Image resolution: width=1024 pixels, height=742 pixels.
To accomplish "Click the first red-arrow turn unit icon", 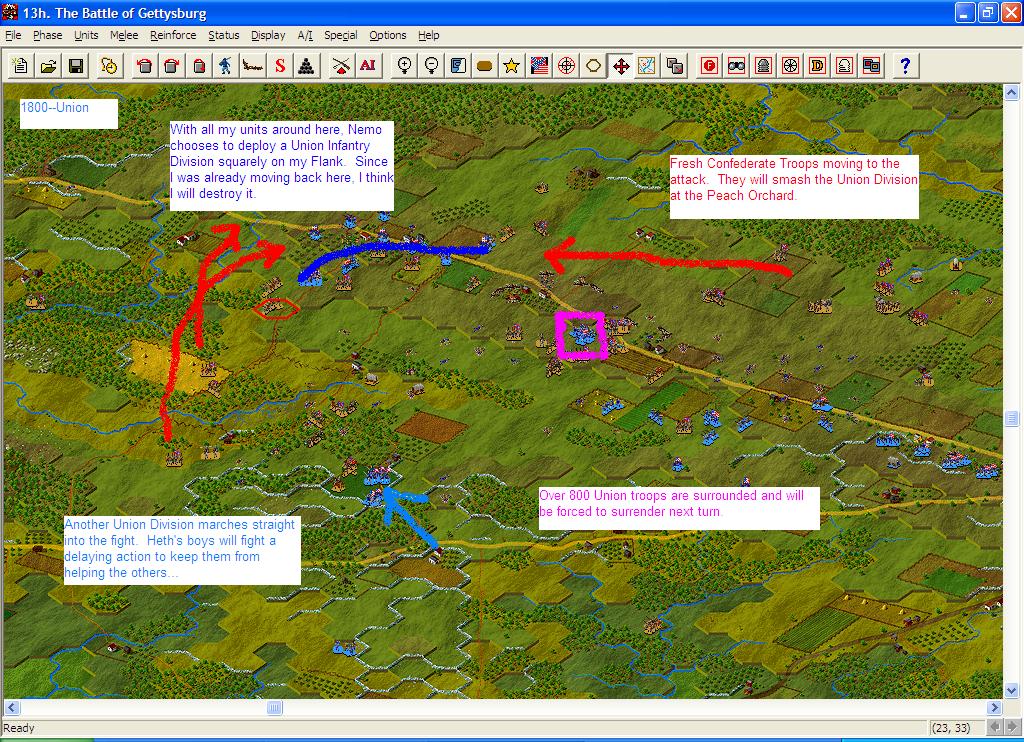I will (144, 65).
